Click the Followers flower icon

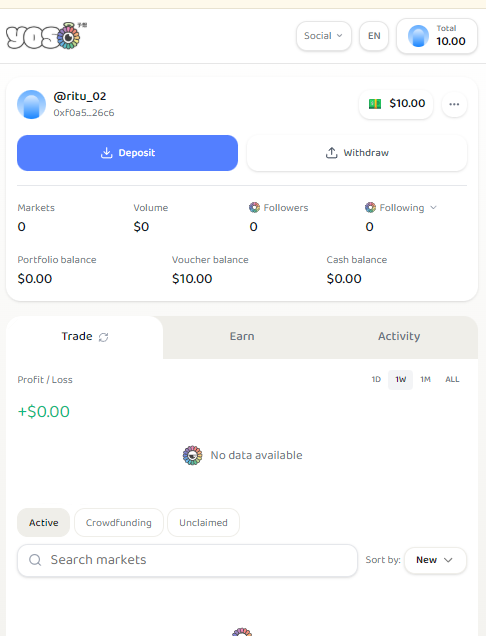[x=254, y=207]
